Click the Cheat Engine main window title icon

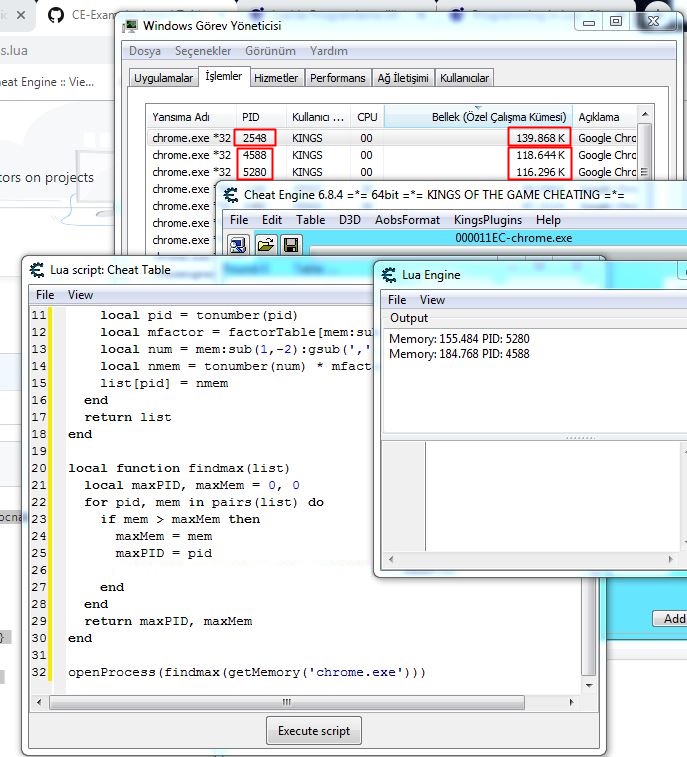229,194
